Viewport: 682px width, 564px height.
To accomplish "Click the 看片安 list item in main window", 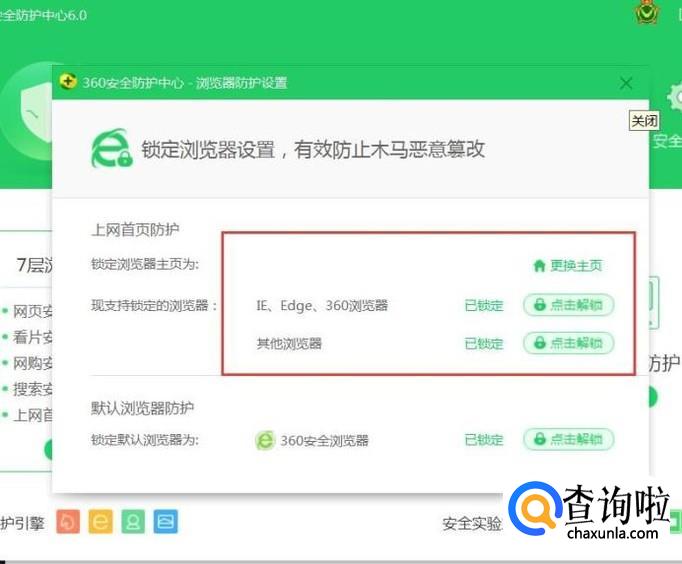I will [x=33, y=337].
